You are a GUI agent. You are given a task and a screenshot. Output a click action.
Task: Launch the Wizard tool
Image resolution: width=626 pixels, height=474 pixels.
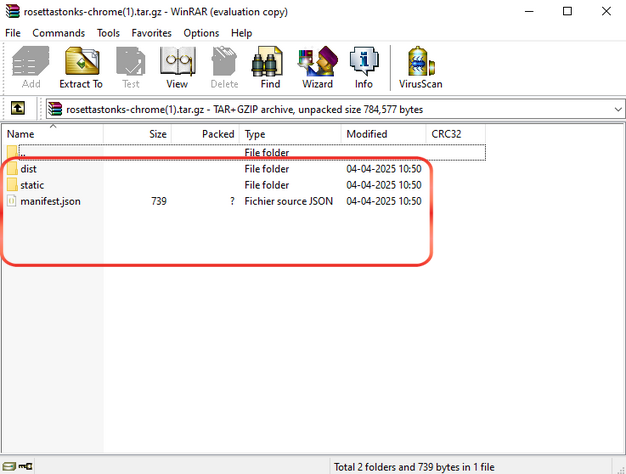(317, 67)
